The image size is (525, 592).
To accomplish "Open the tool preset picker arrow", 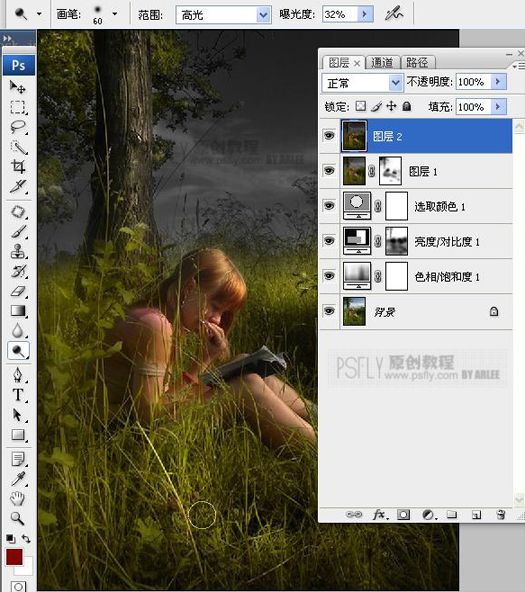I will coord(39,14).
